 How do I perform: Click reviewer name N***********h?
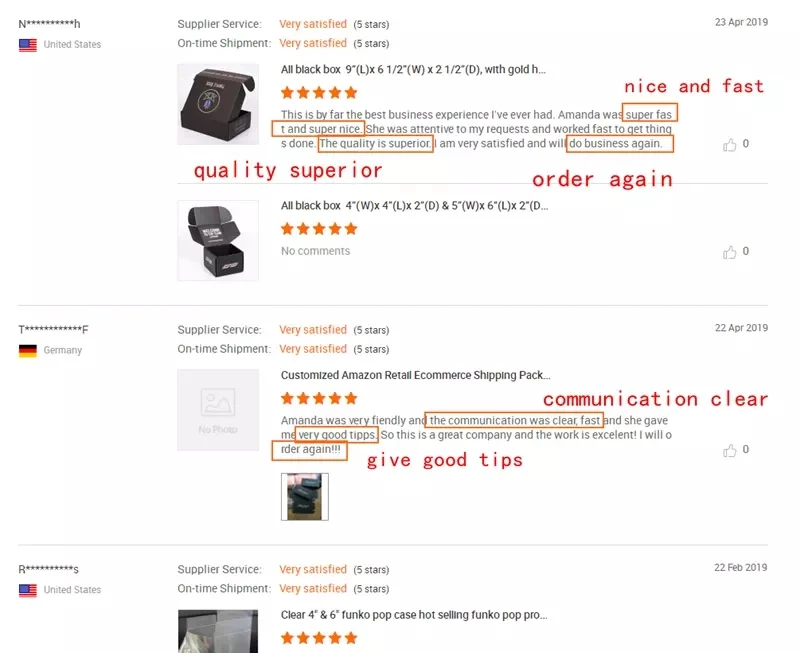pyautogui.click(x=49, y=24)
